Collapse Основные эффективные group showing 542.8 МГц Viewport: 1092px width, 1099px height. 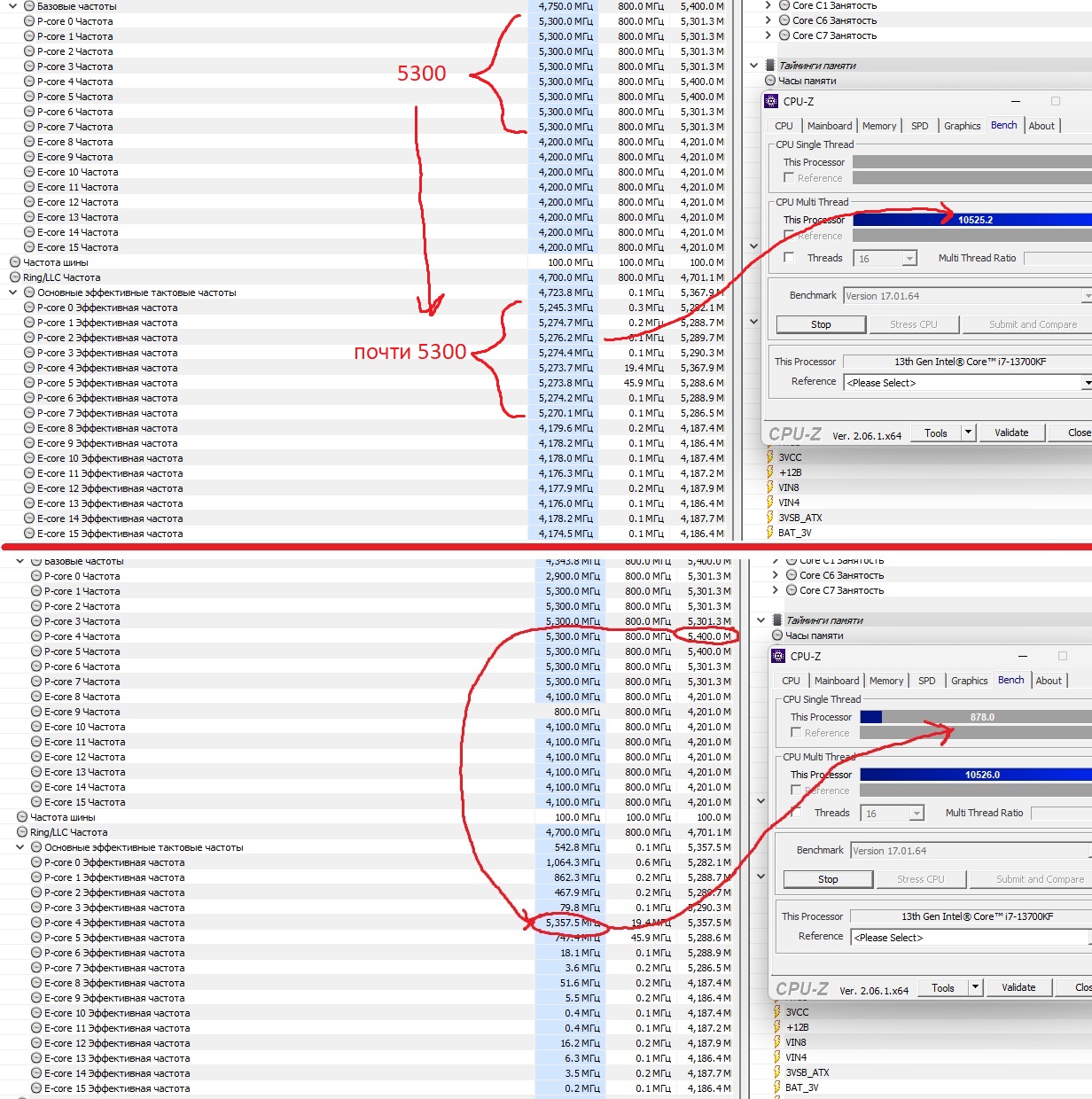(x=20, y=847)
